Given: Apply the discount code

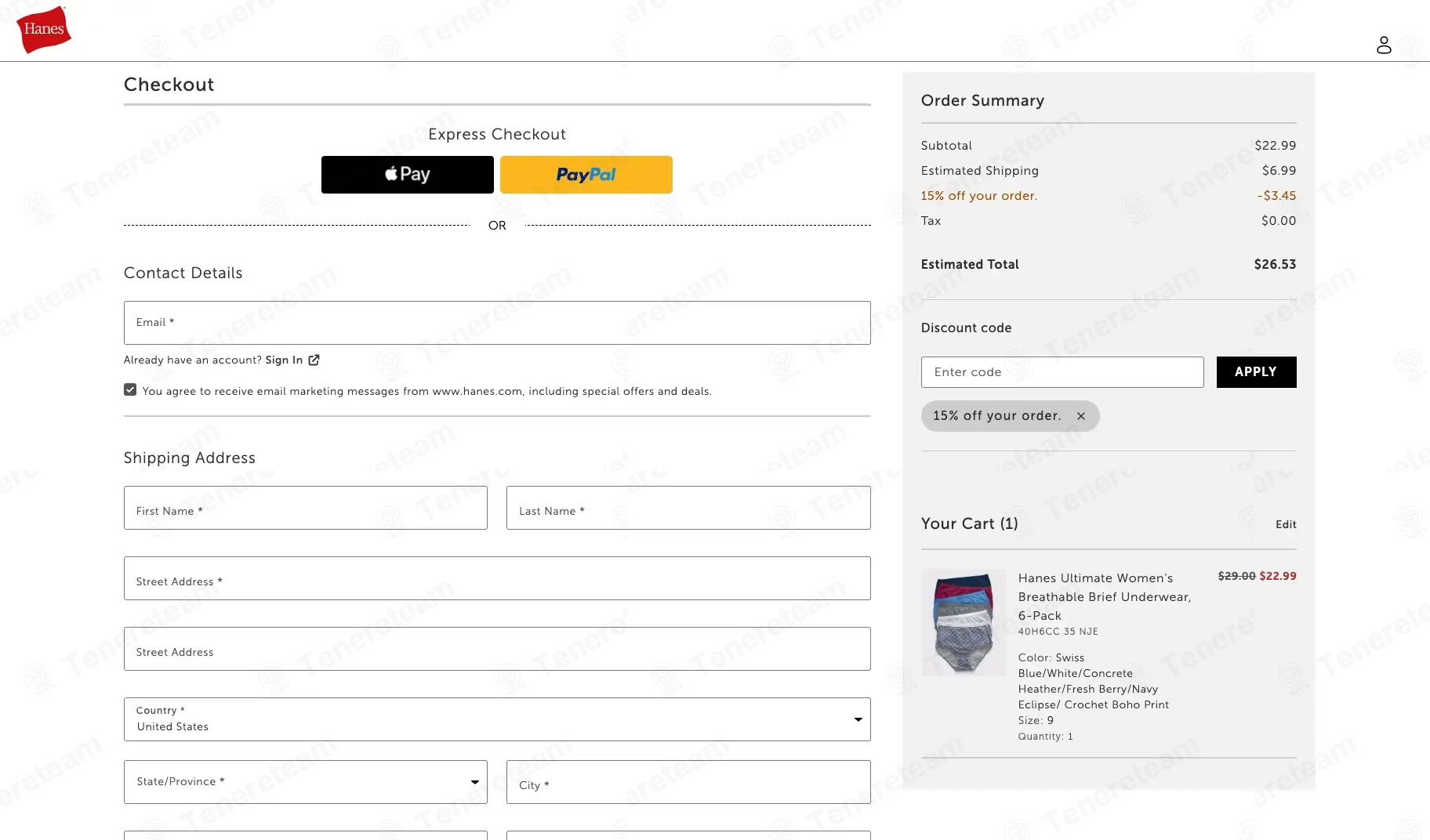Looking at the screenshot, I should (1256, 372).
